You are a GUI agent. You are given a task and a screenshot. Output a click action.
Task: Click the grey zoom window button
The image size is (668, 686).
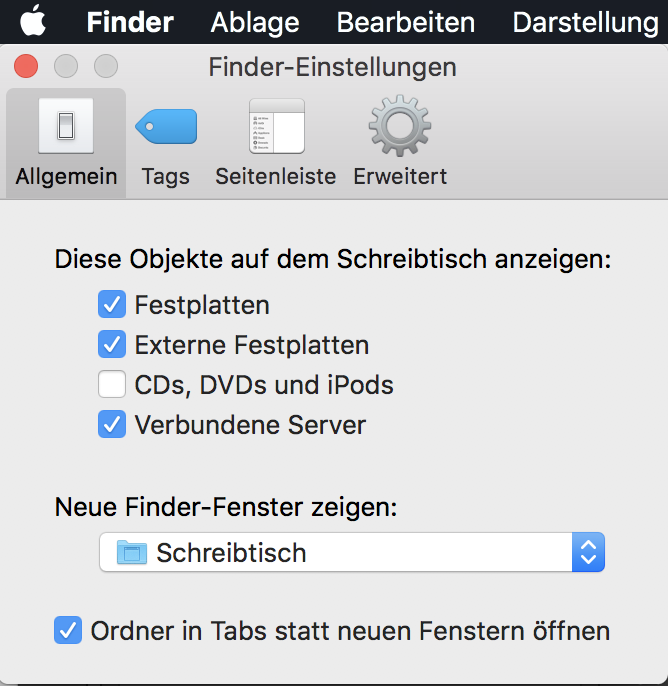click(x=106, y=66)
